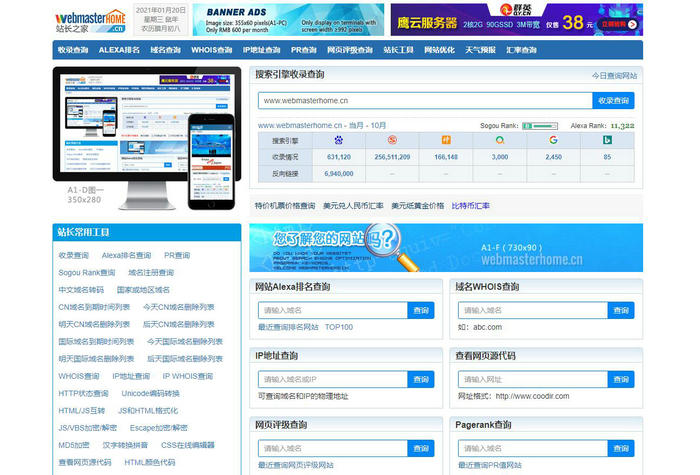Open the 比特币汇率 link

point(471,206)
